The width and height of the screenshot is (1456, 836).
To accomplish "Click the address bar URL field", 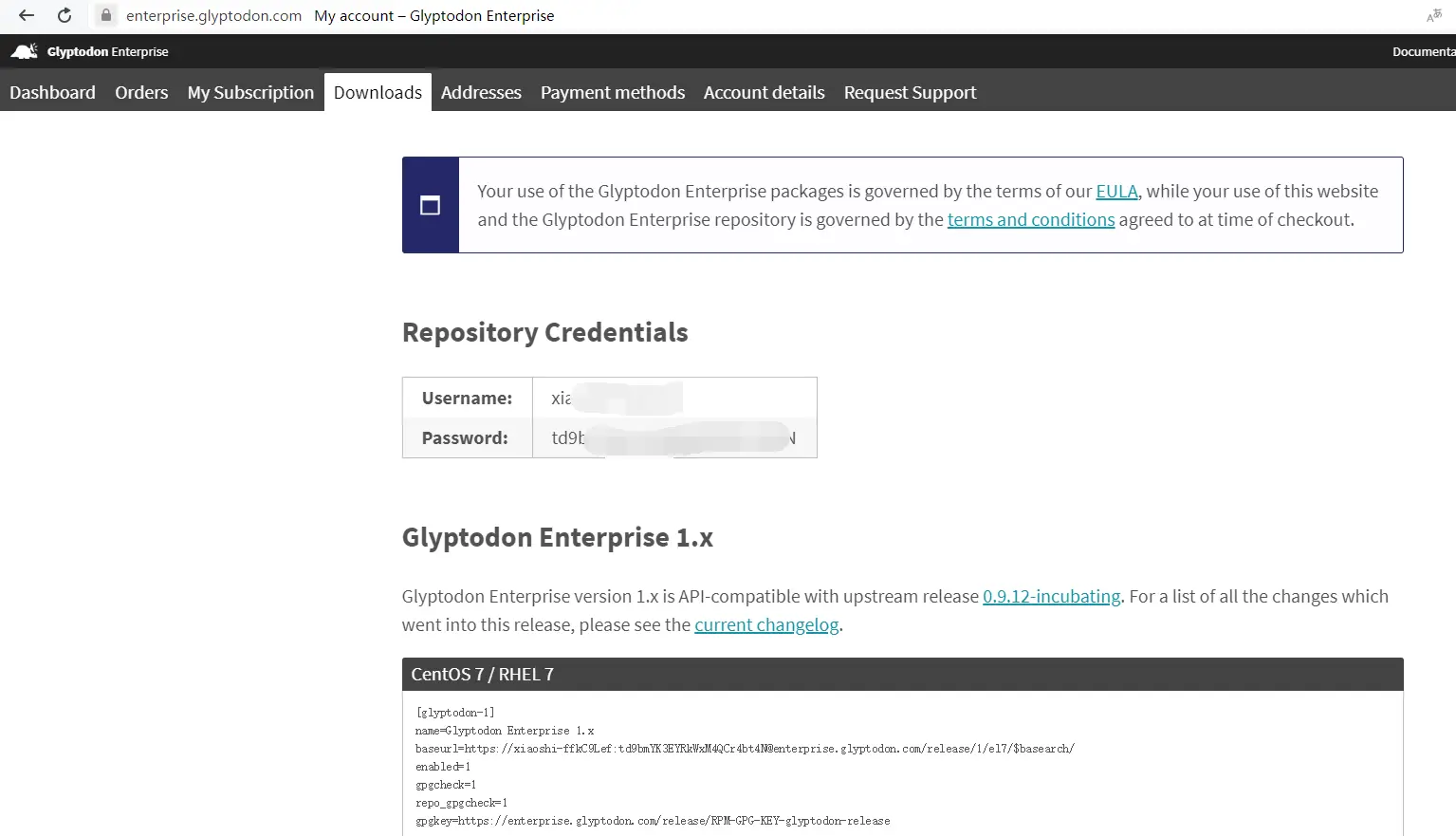I will coord(213,15).
